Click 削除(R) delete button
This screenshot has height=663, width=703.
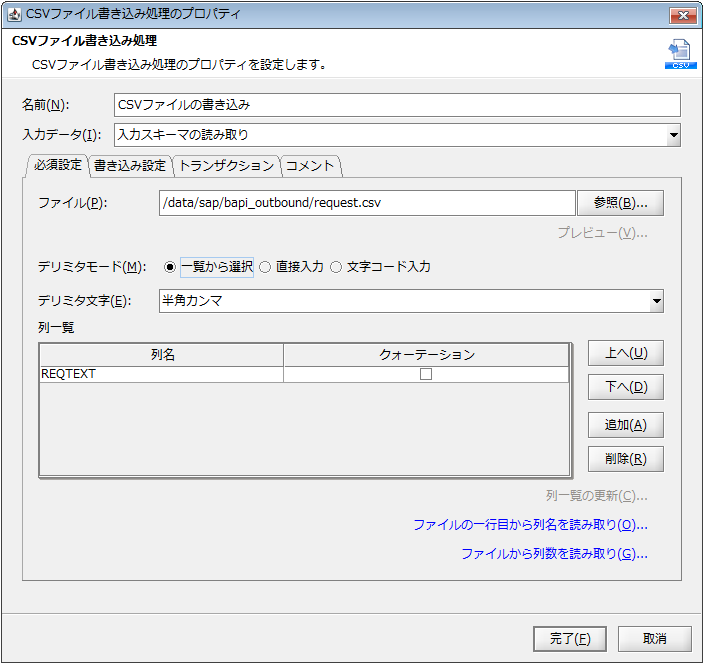(625, 459)
